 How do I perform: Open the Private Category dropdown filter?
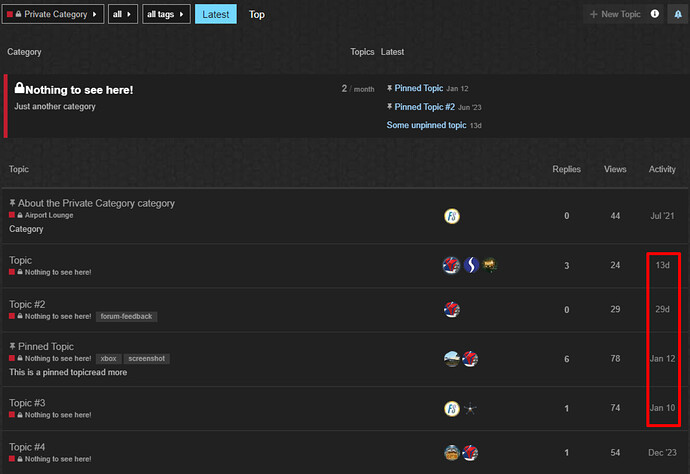(53, 14)
